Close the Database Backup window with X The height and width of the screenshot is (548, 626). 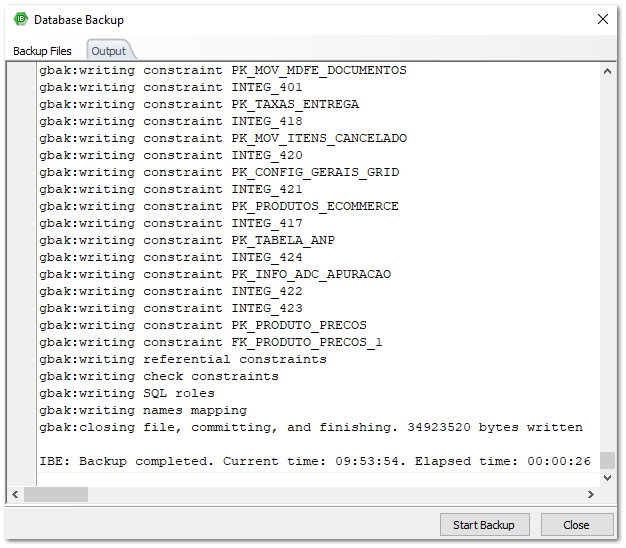pos(602,19)
